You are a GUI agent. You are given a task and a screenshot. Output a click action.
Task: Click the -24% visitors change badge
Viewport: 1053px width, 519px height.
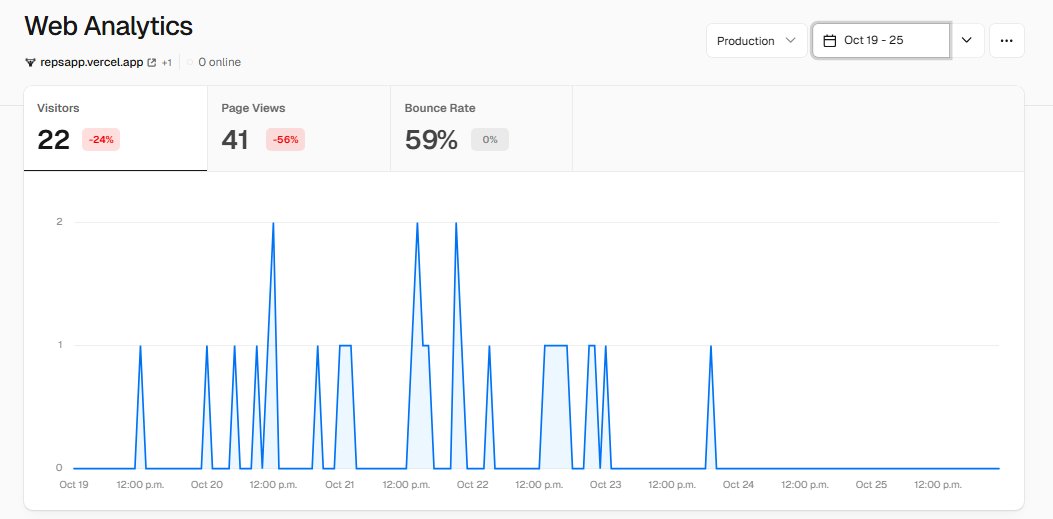coord(101,140)
